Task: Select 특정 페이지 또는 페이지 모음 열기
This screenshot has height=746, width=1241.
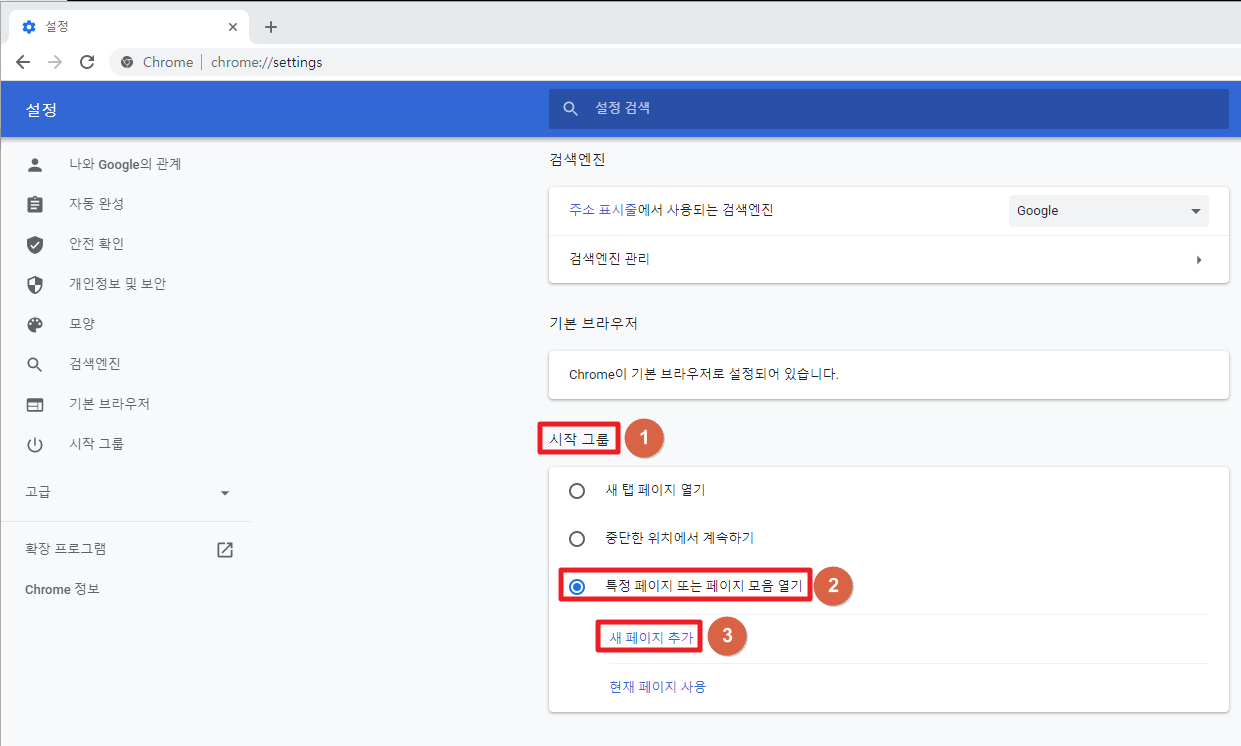Action: click(577, 586)
